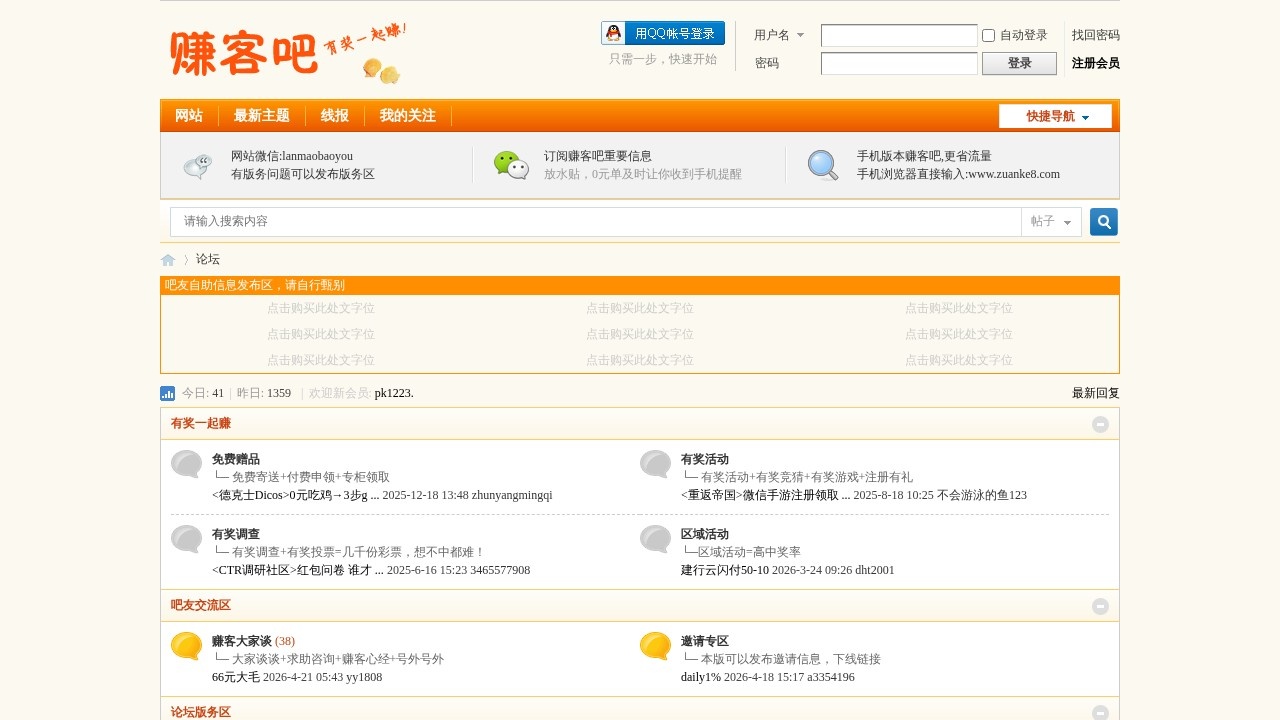Click the speech bubble icon beside 赚客大家谈
Image resolution: width=1280 pixels, height=720 pixels.
point(185,648)
